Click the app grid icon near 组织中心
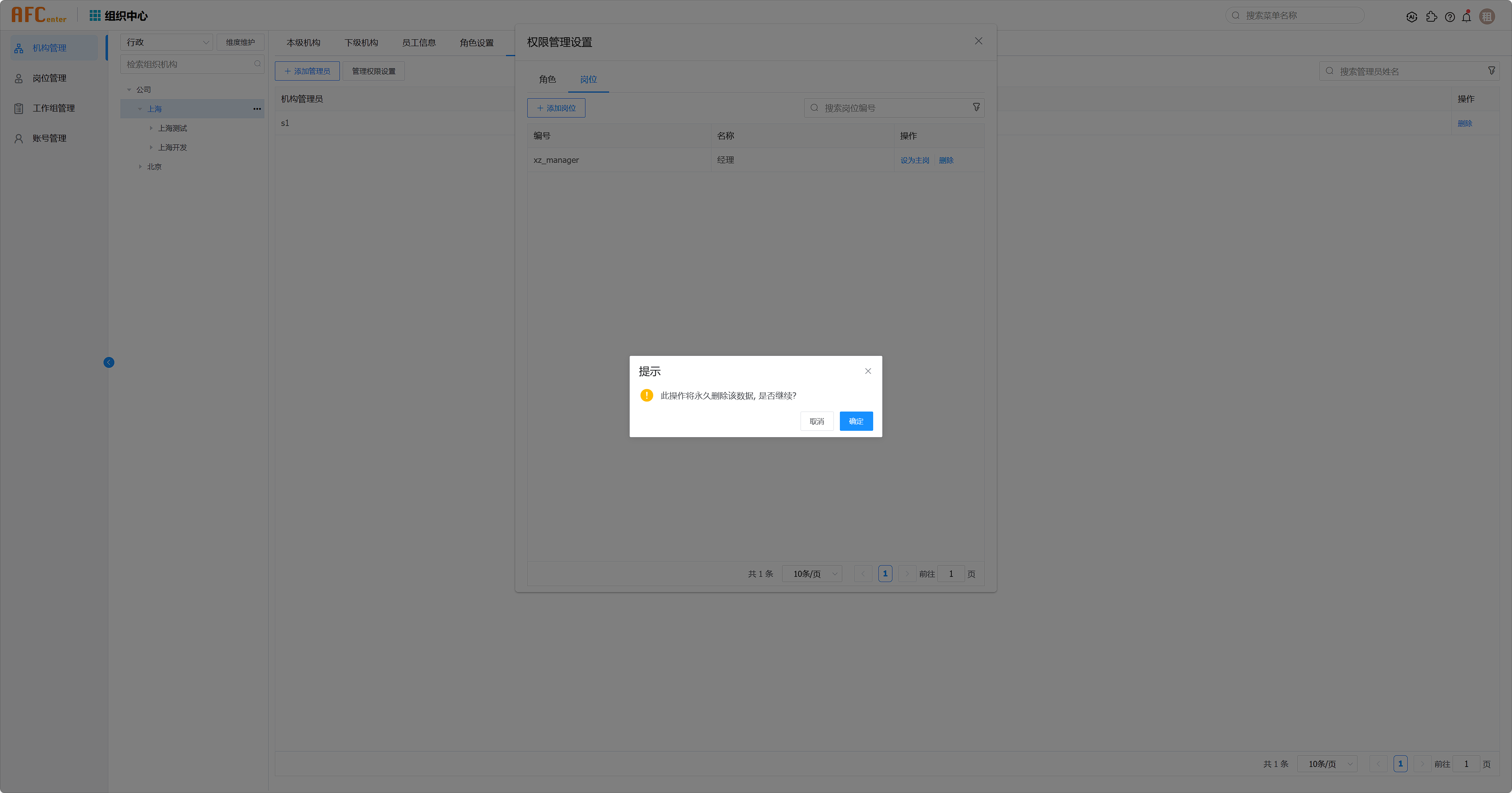This screenshot has width=1512, height=793. (95, 15)
